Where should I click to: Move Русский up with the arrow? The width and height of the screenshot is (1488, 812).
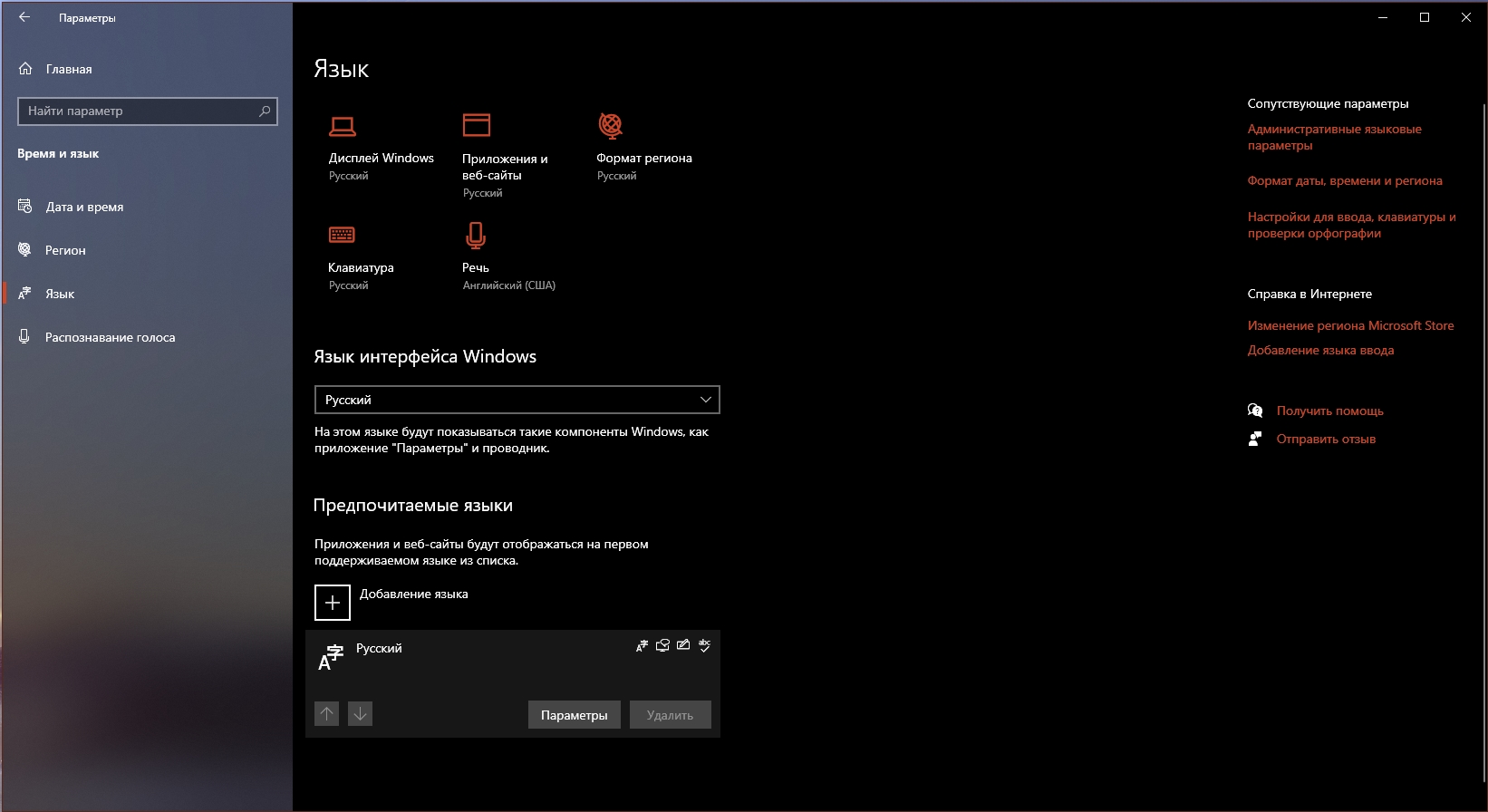point(327,714)
